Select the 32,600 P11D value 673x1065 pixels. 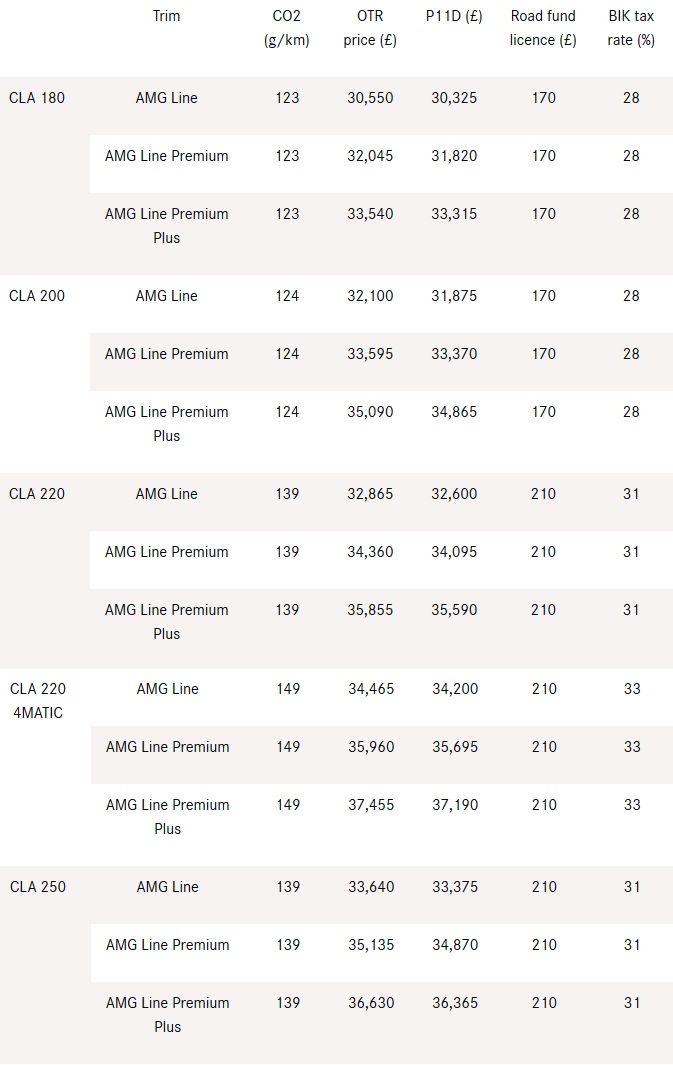click(454, 494)
